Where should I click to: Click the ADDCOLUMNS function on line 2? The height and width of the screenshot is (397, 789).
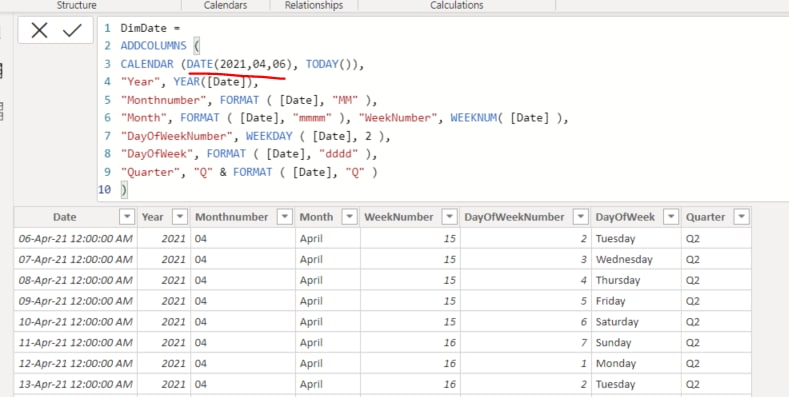click(153, 46)
